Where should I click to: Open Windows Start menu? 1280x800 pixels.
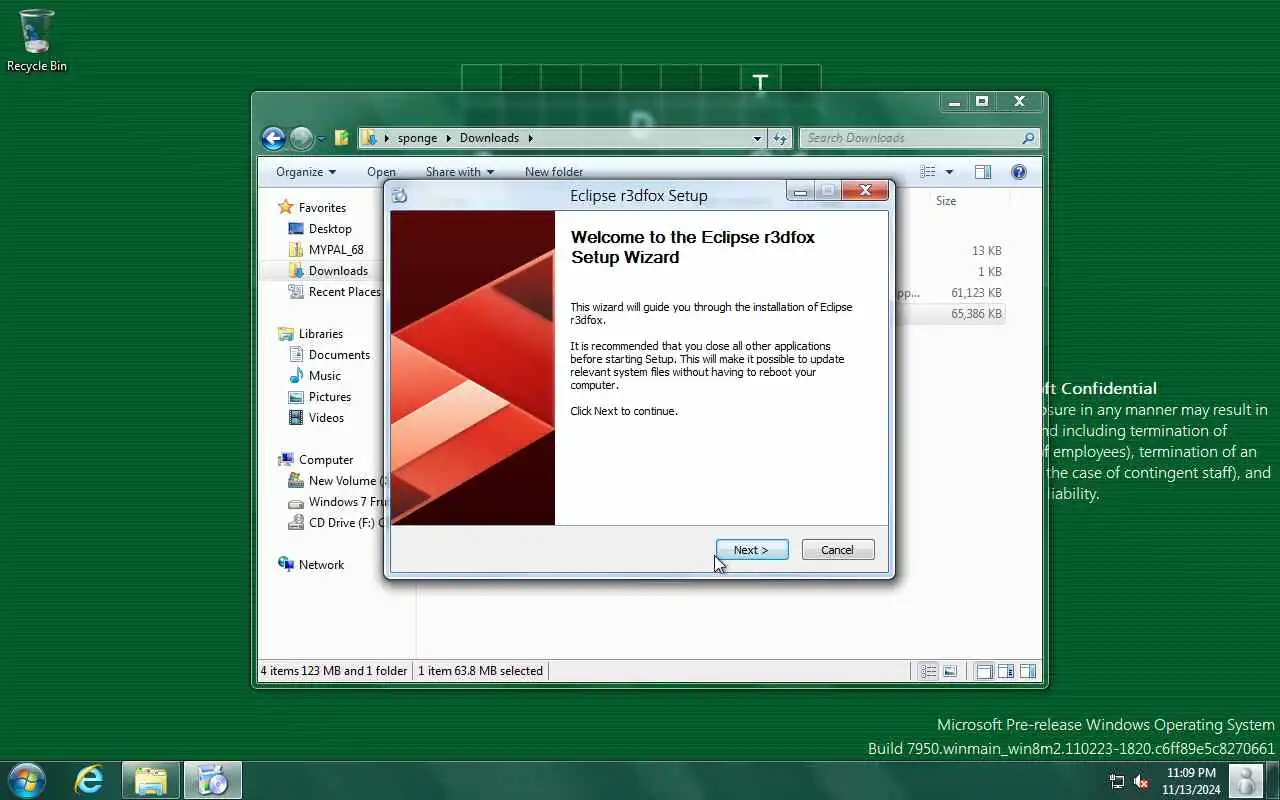(26, 779)
